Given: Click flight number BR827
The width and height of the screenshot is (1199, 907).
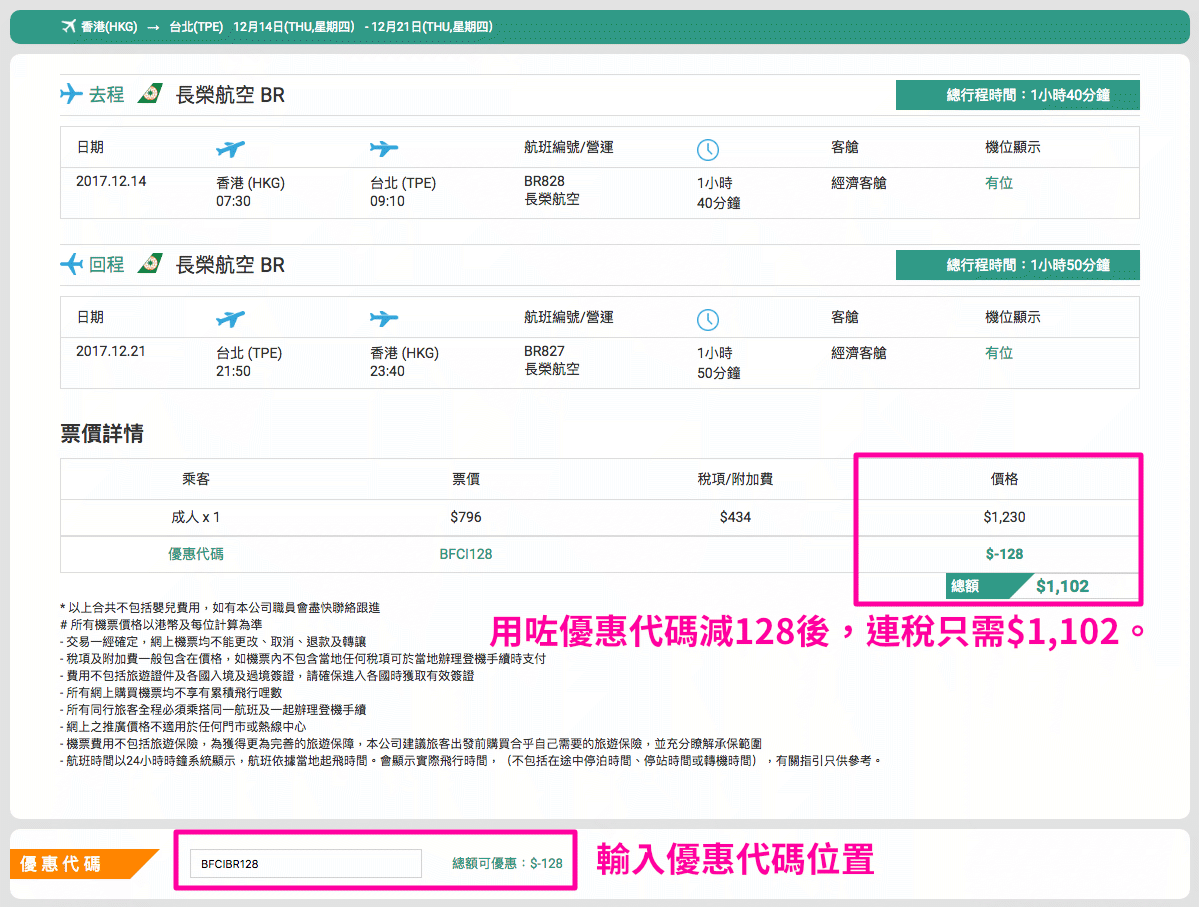Looking at the screenshot, I should 544,351.
